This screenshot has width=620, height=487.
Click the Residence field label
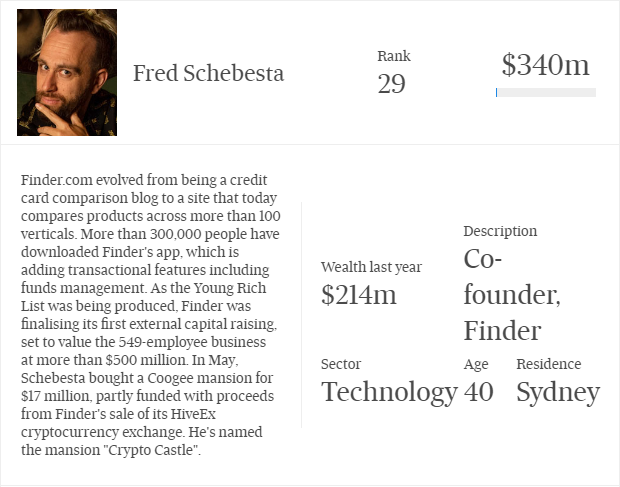pos(548,364)
